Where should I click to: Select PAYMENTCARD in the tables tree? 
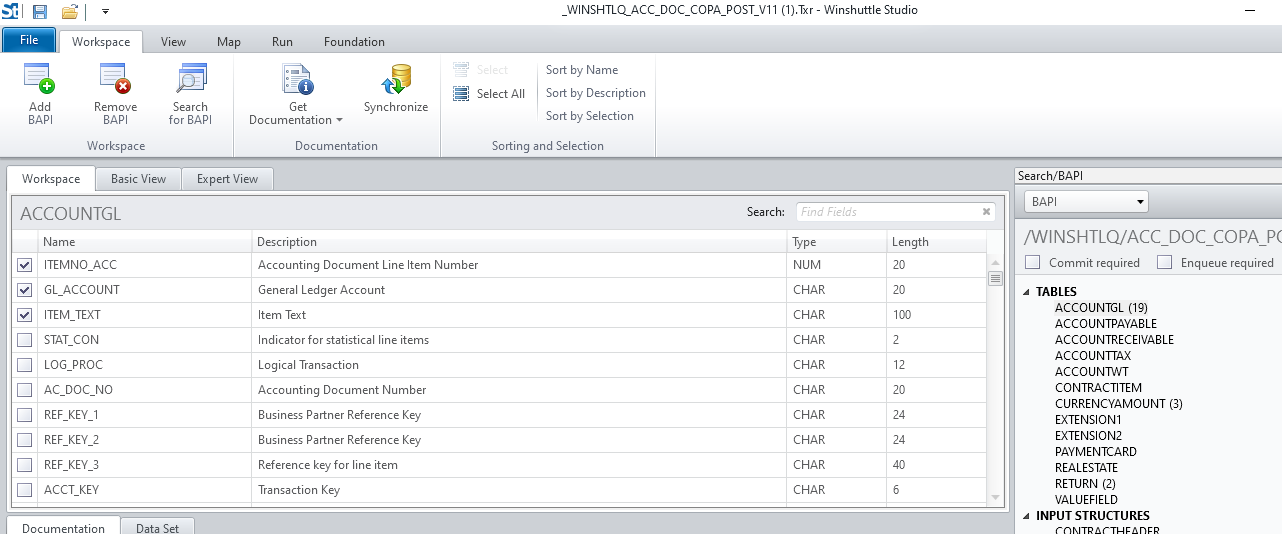click(x=1096, y=452)
